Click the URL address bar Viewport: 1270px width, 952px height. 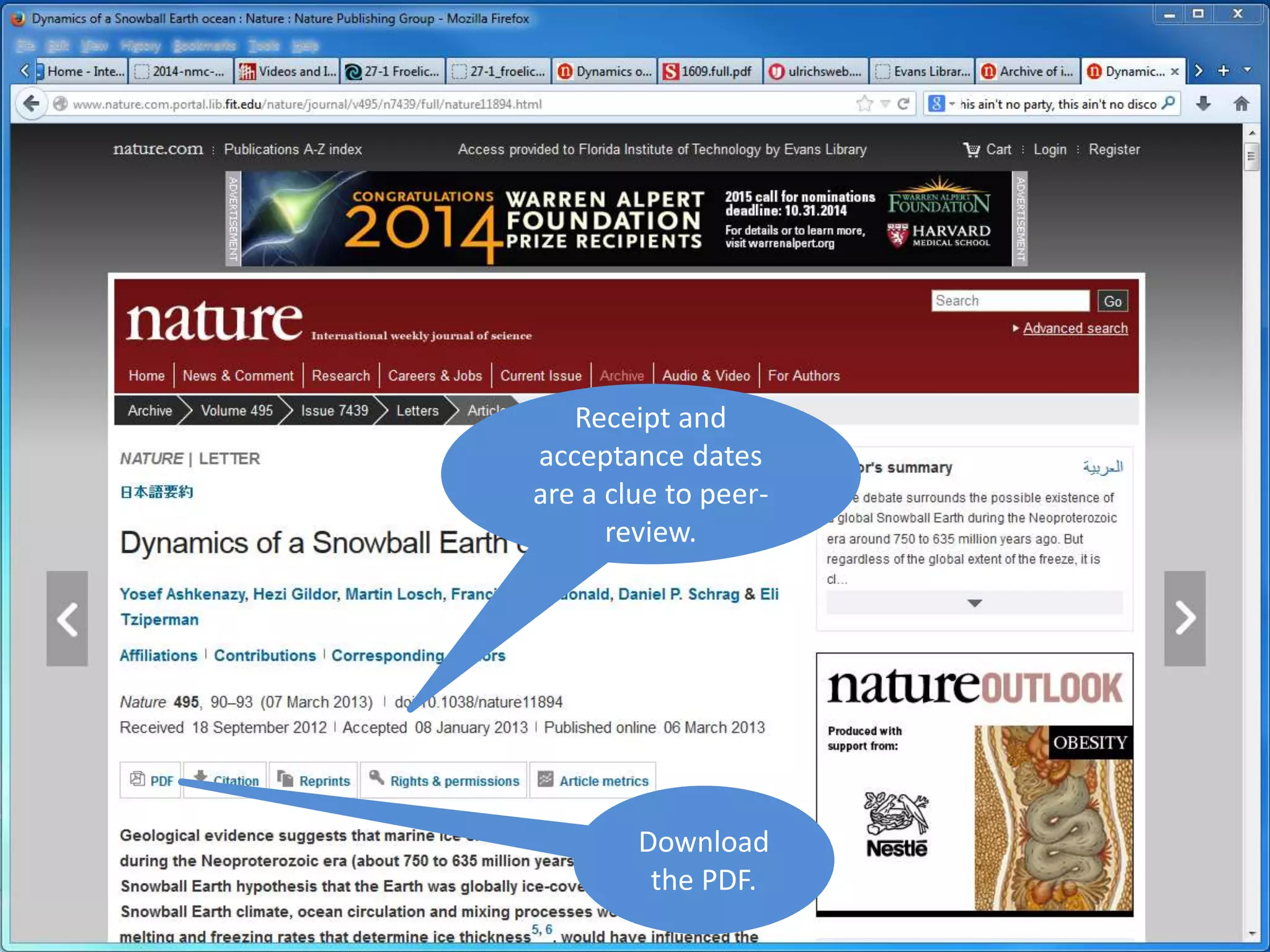point(459,104)
